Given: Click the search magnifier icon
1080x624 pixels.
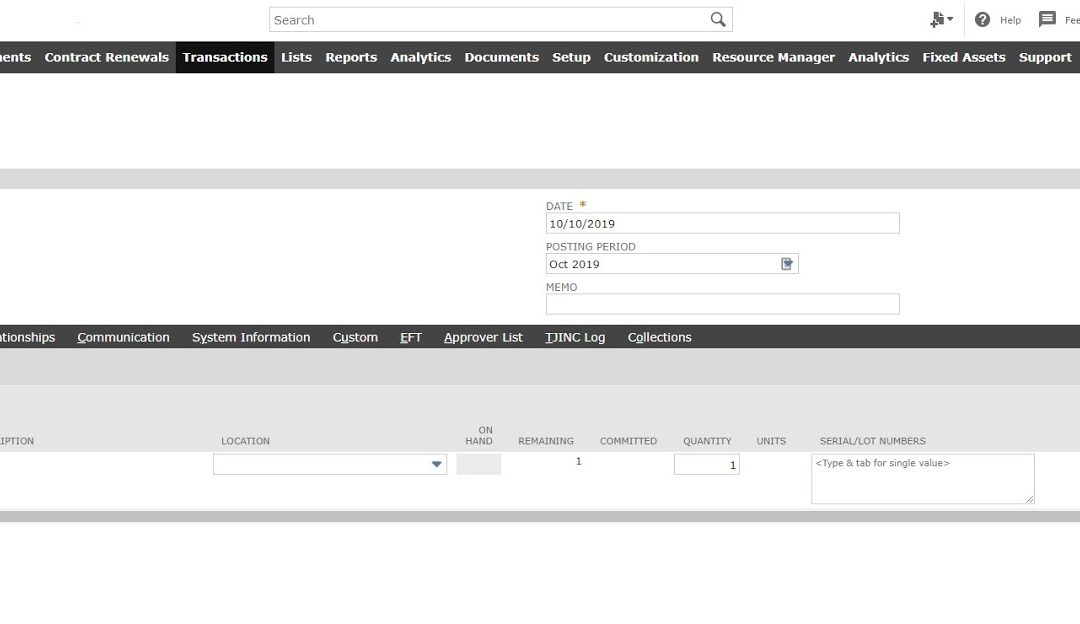Looking at the screenshot, I should pyautogui.click(x=718, y=19).
